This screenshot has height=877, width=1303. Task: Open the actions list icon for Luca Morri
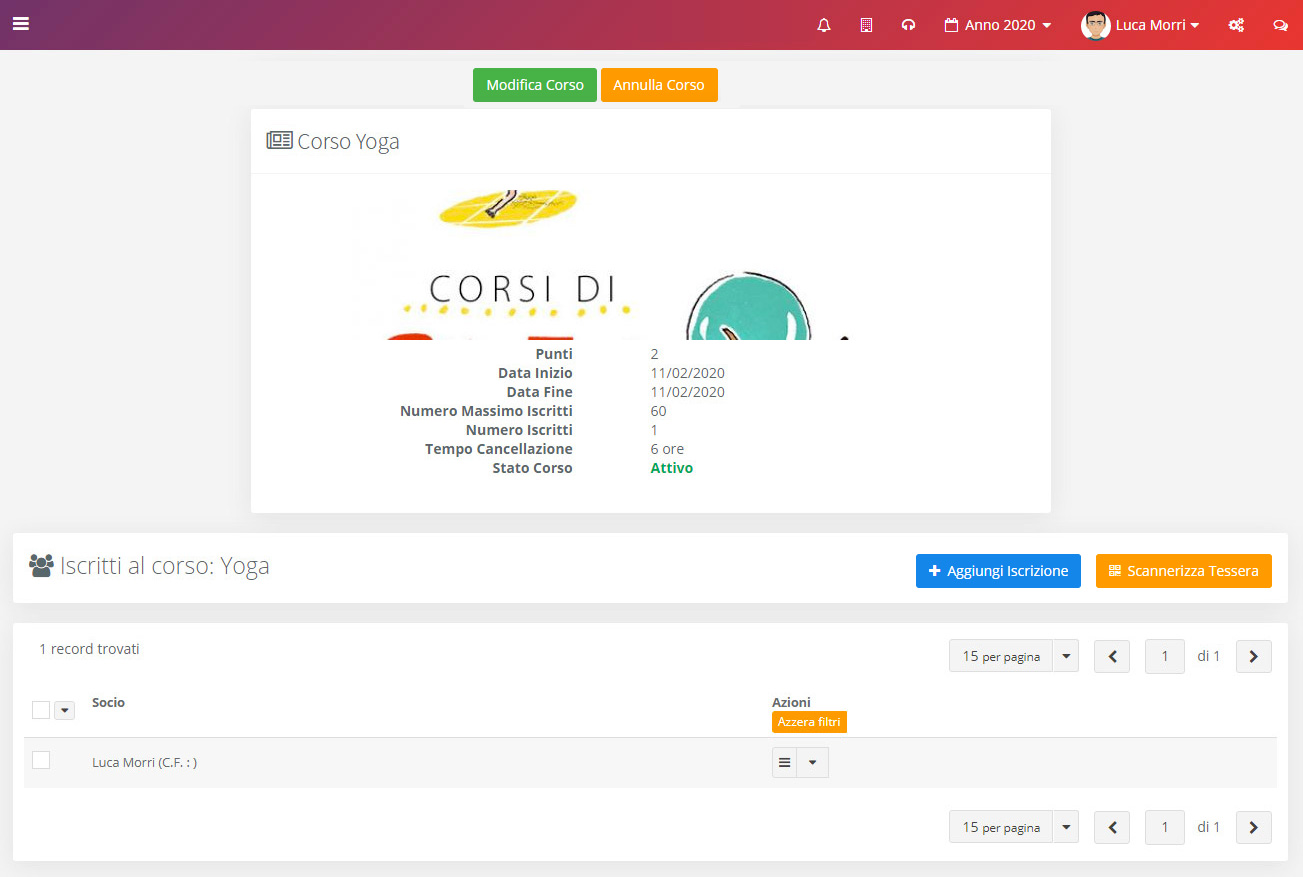point(785,762)
